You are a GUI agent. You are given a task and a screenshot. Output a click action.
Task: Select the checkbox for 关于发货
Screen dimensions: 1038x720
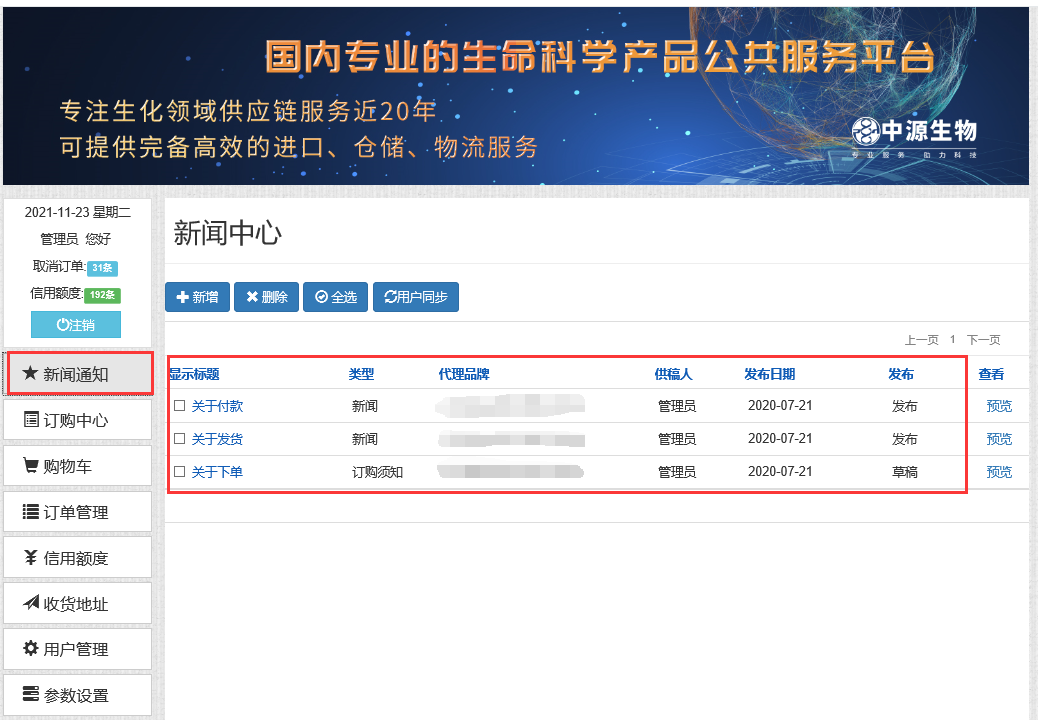tap(180, 439)
